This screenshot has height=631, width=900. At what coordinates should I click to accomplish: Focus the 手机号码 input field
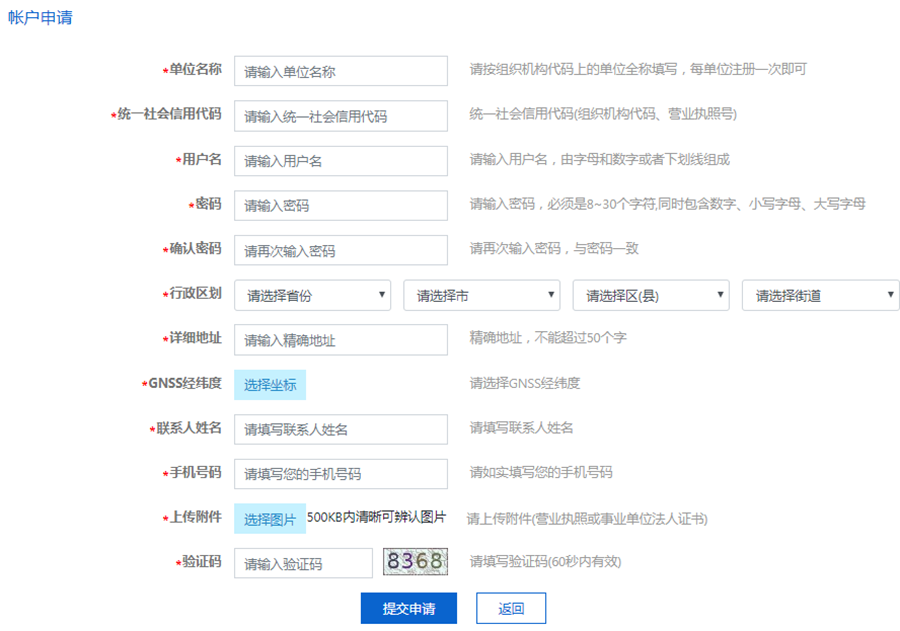340,474
